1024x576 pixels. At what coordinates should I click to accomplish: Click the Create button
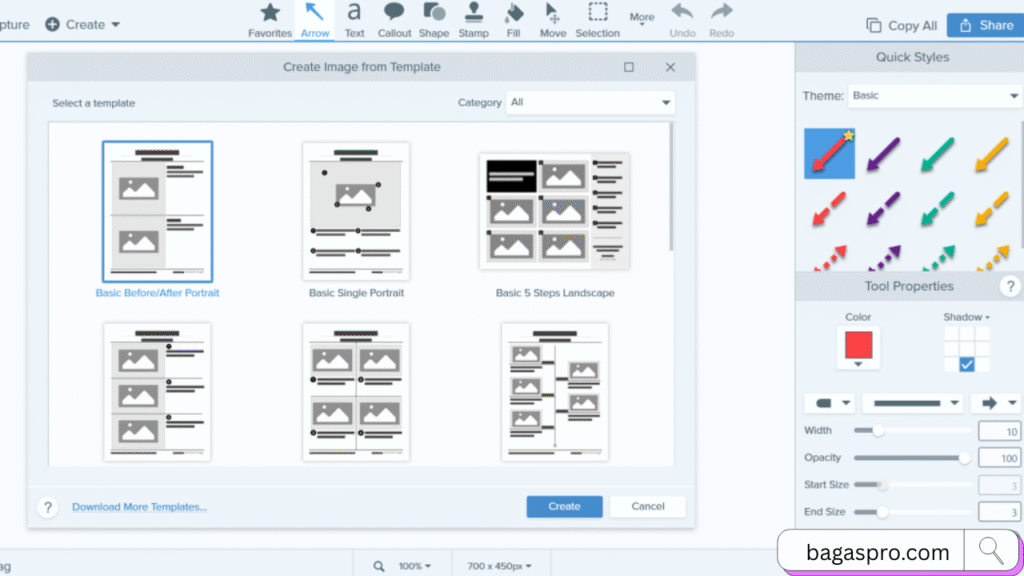(x=564, y=506)
